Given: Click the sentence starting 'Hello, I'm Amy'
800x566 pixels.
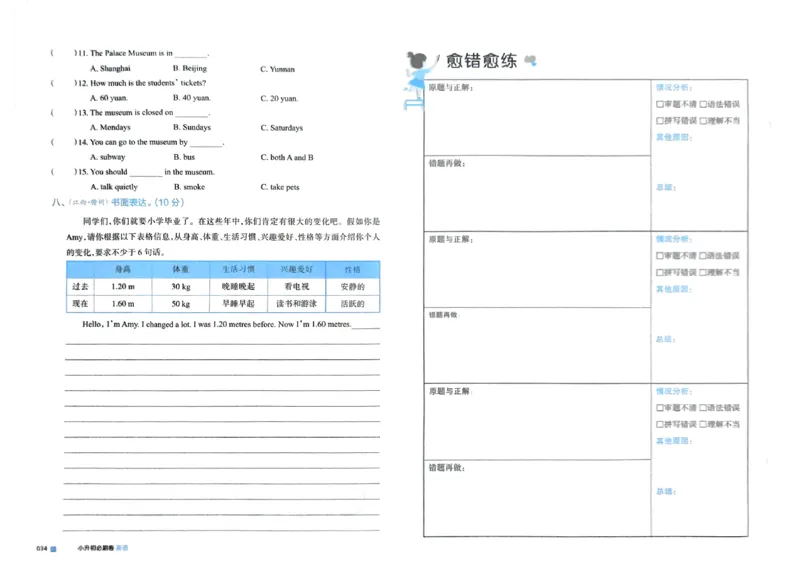Looking at the screenshot, I should click(x=217, y=325).
